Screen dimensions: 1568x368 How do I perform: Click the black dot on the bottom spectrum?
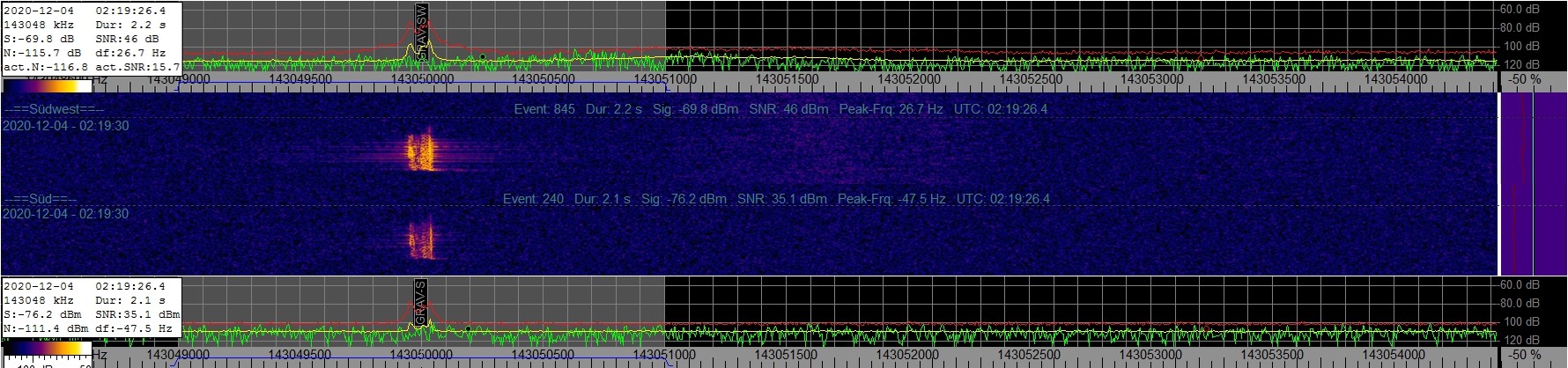coord(468,329)
